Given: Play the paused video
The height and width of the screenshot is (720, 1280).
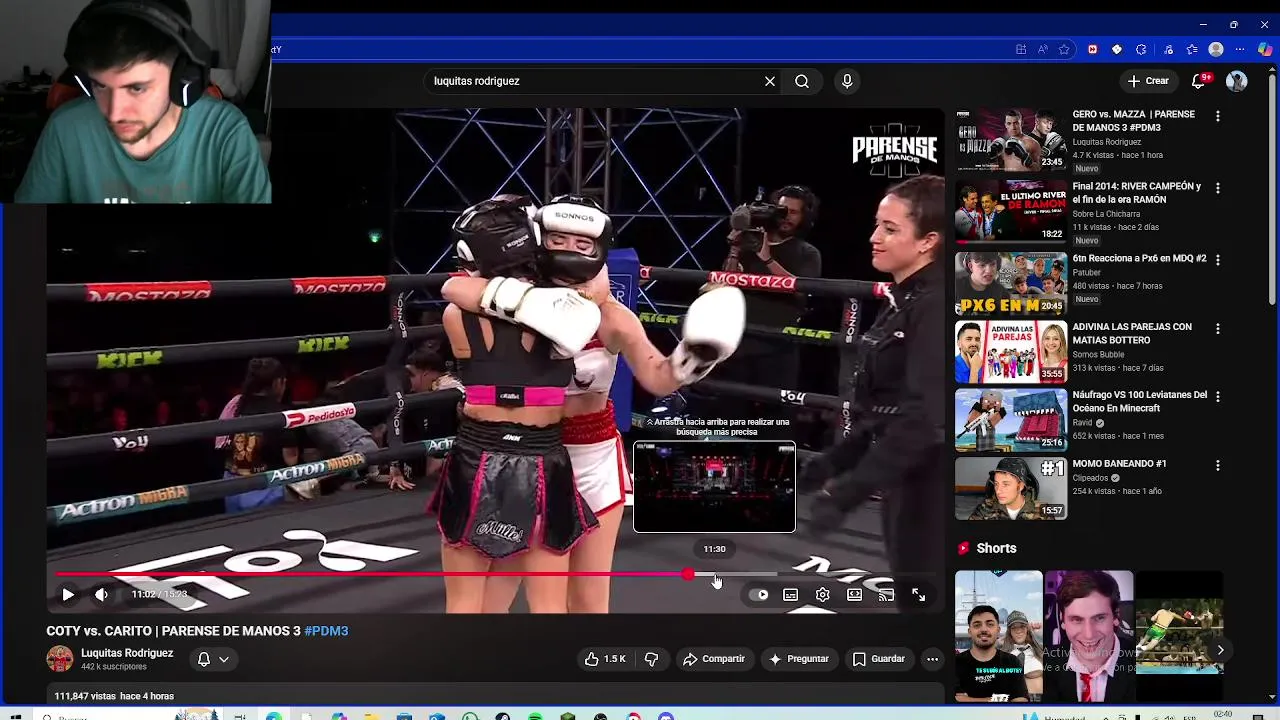Looking at the screenshot, I should (x=68, y=594).
